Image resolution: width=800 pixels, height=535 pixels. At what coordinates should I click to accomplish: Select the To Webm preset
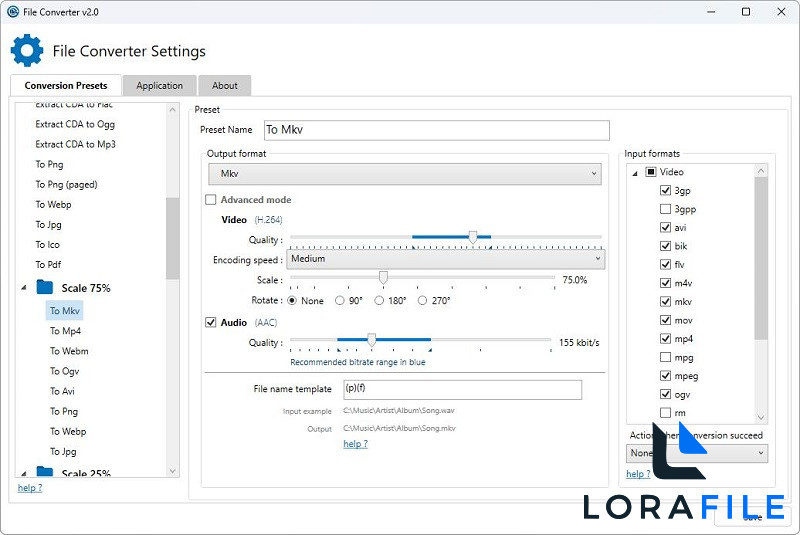[x=69, y=351]
